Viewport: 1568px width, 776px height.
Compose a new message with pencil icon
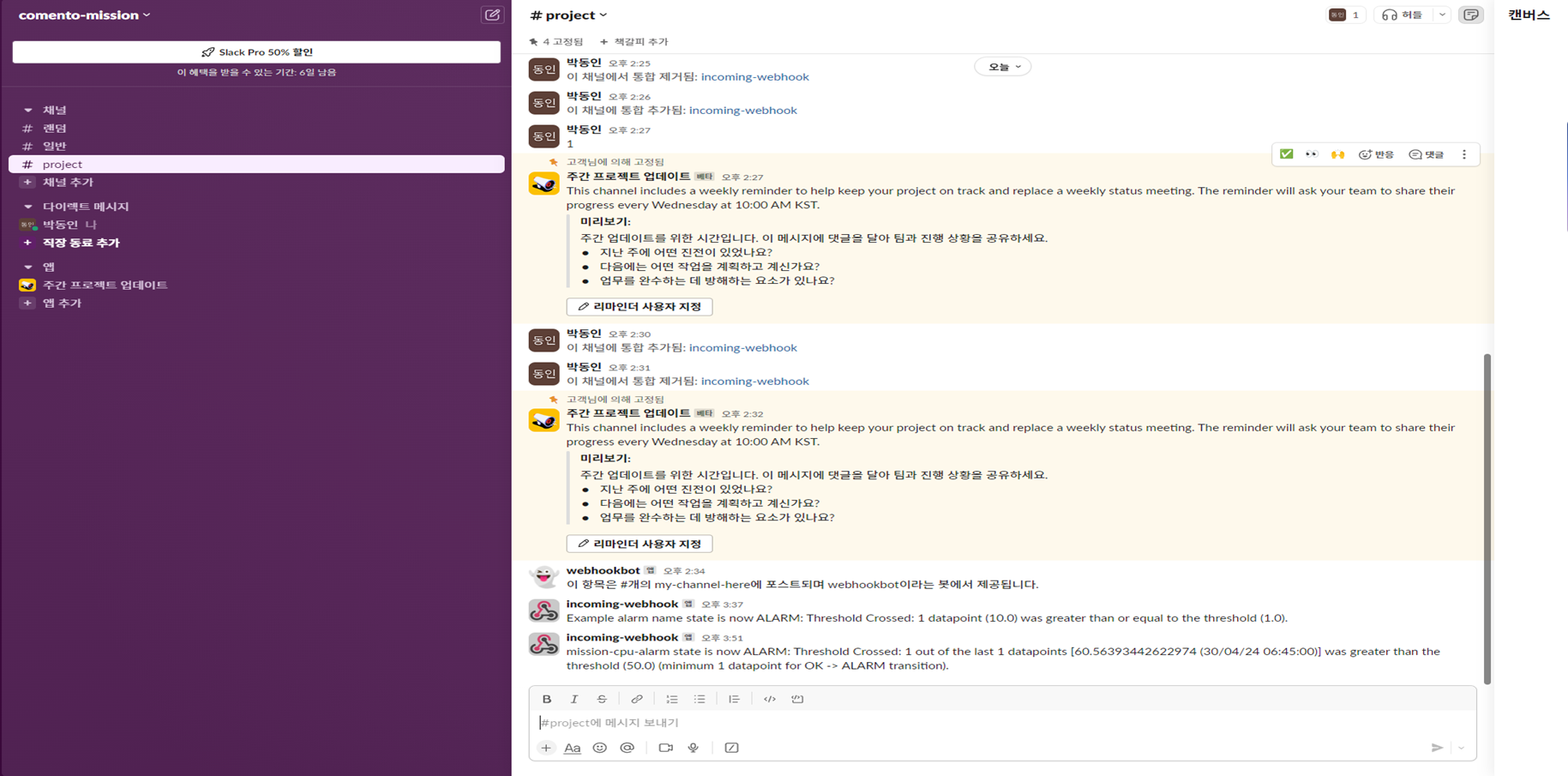coord(492,15)
